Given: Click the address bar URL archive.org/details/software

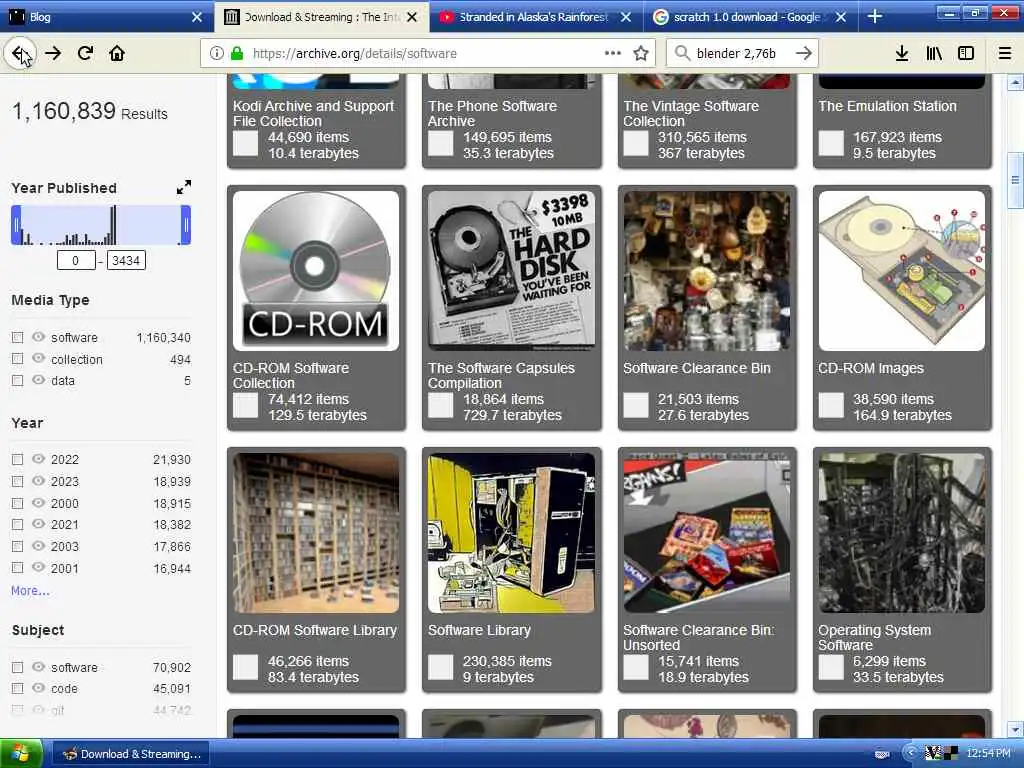Looking at the screenshot, I should point(355,54).
